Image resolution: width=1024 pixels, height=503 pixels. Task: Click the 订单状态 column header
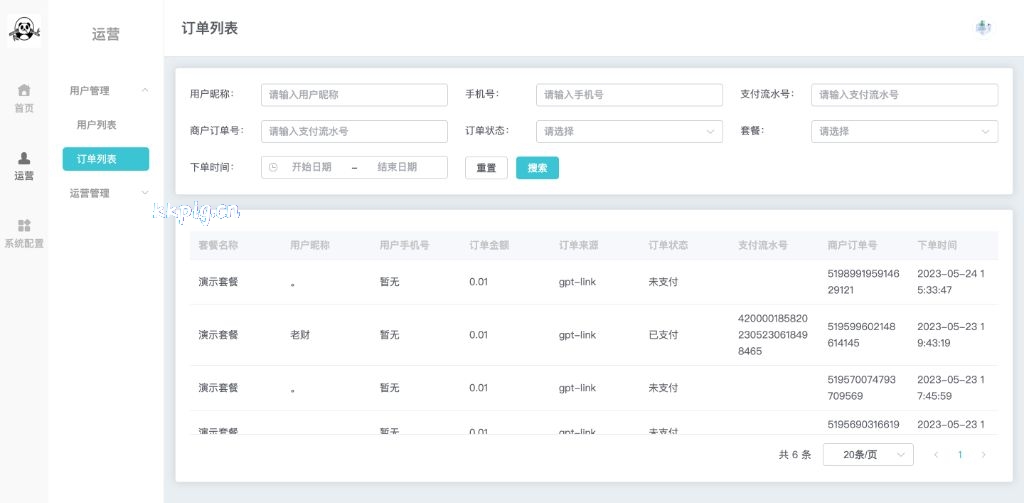pyautogui.click(x=668, y=246)
